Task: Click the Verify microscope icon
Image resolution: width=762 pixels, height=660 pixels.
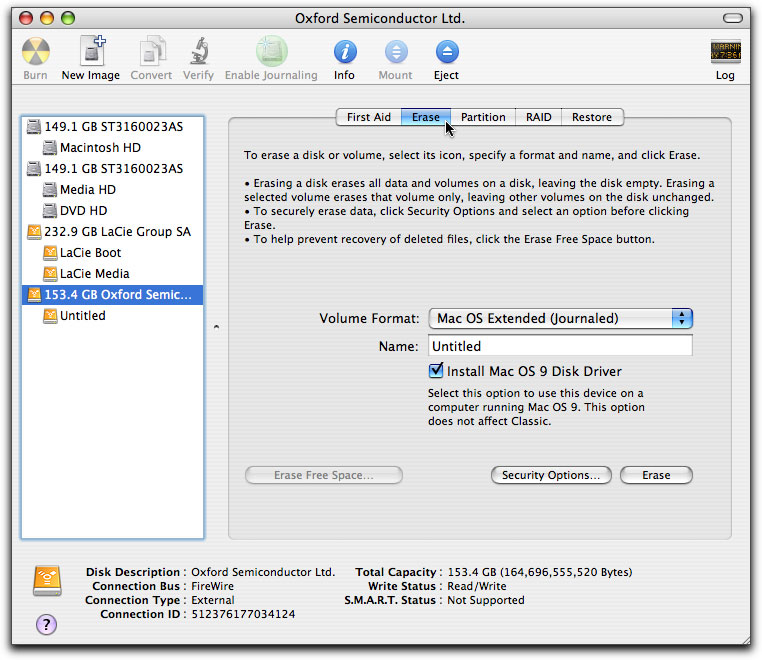Action: [199, 51]
